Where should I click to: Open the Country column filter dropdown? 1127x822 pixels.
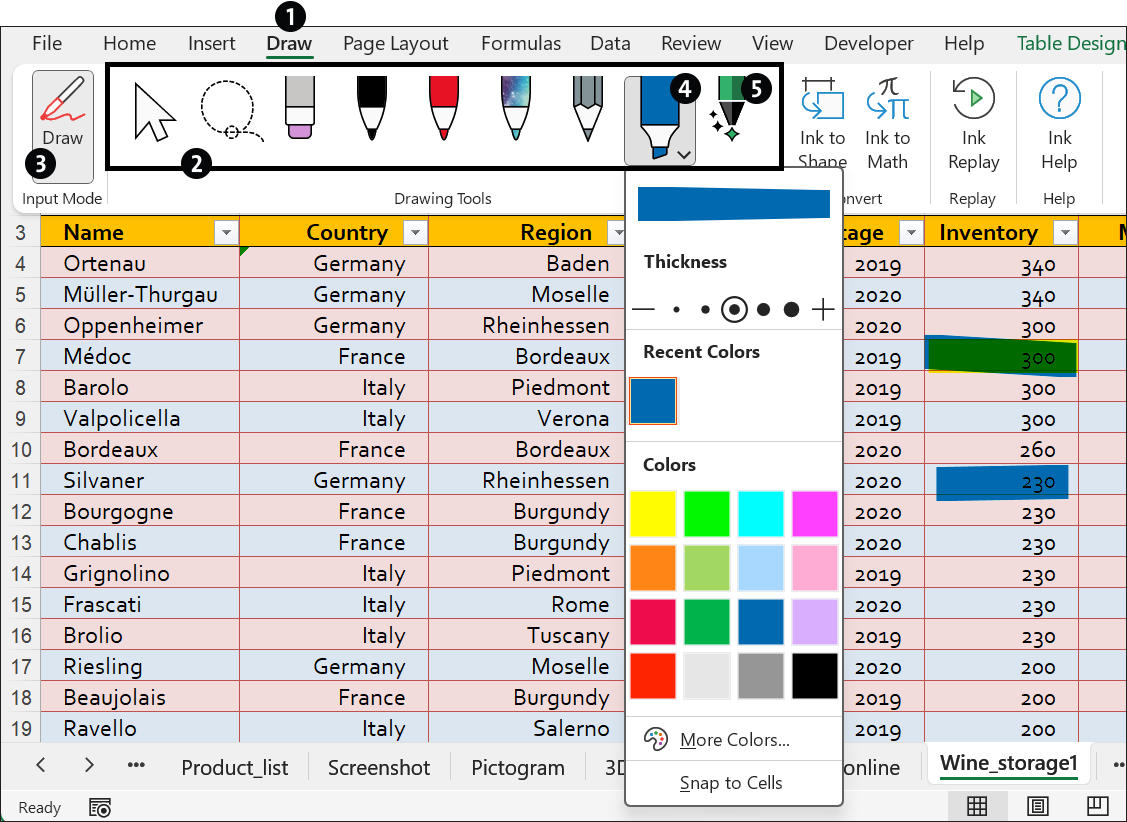[415, 232]
